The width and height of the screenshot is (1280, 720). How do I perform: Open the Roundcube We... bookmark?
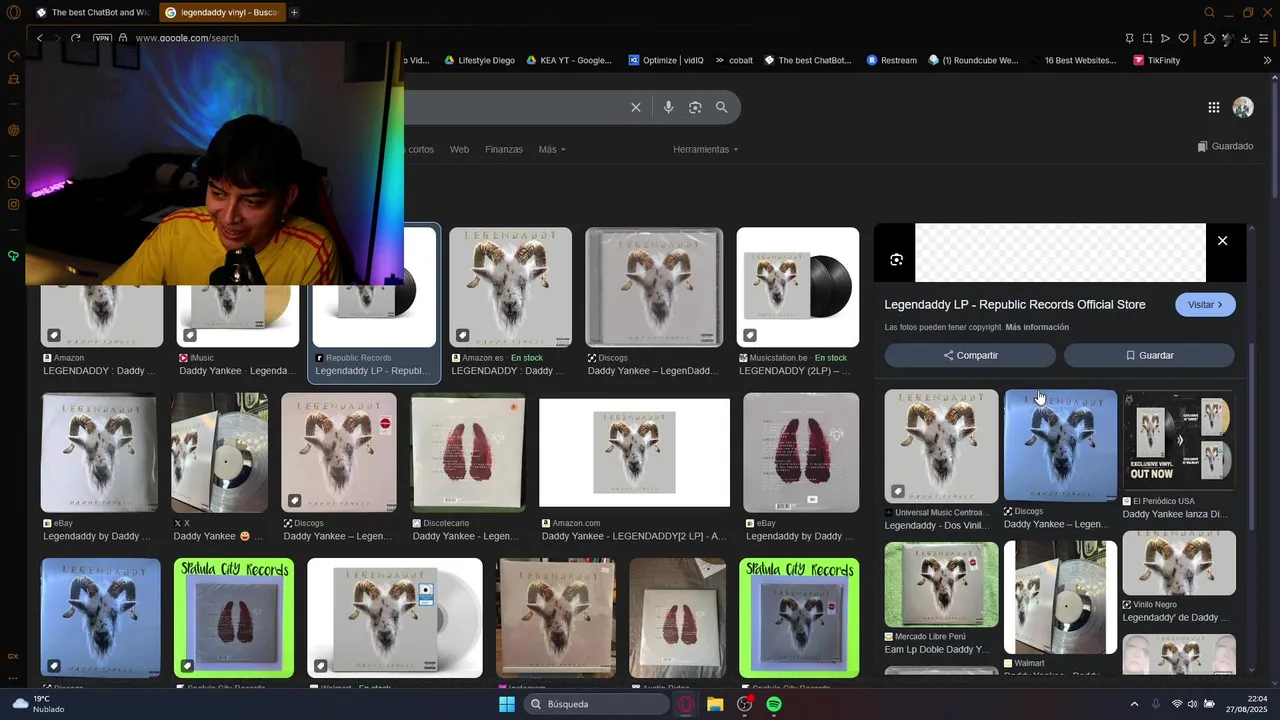coord(973,60)
